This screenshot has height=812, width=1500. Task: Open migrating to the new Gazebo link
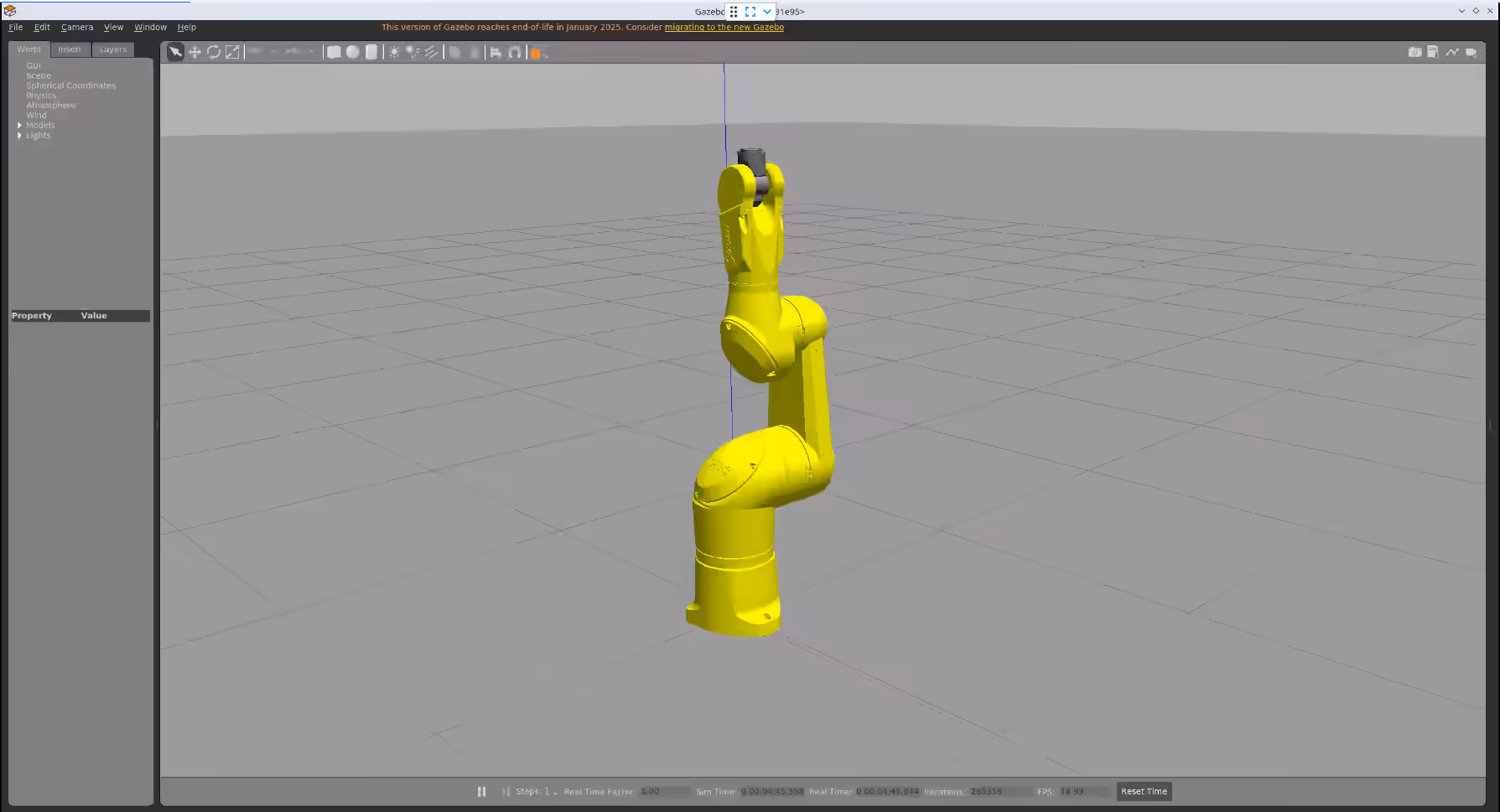724,28
